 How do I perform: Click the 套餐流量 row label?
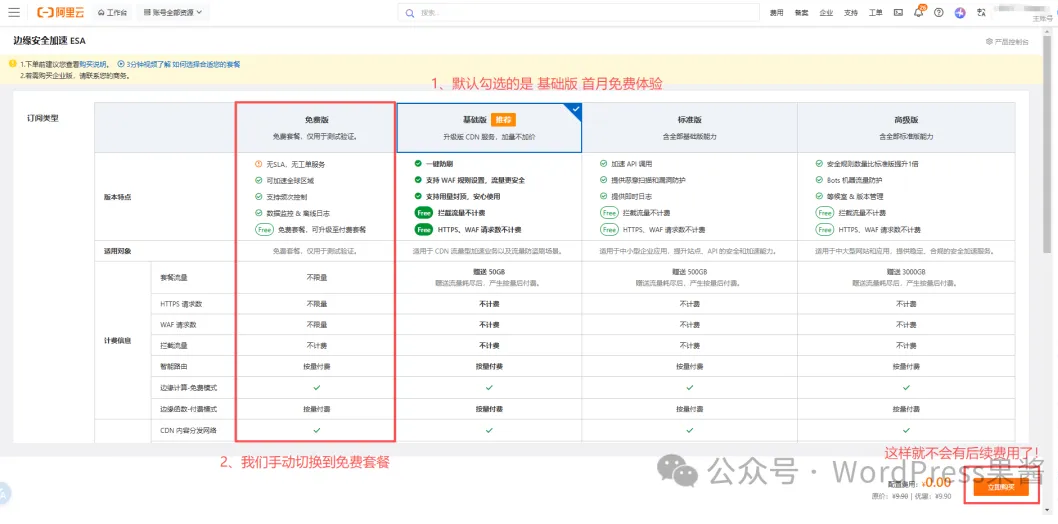174,277
